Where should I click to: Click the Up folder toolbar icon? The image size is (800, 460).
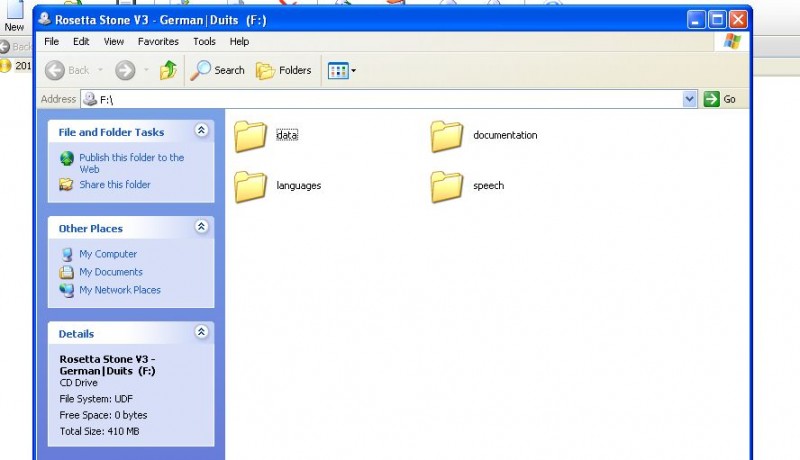[x=168, y=70]
